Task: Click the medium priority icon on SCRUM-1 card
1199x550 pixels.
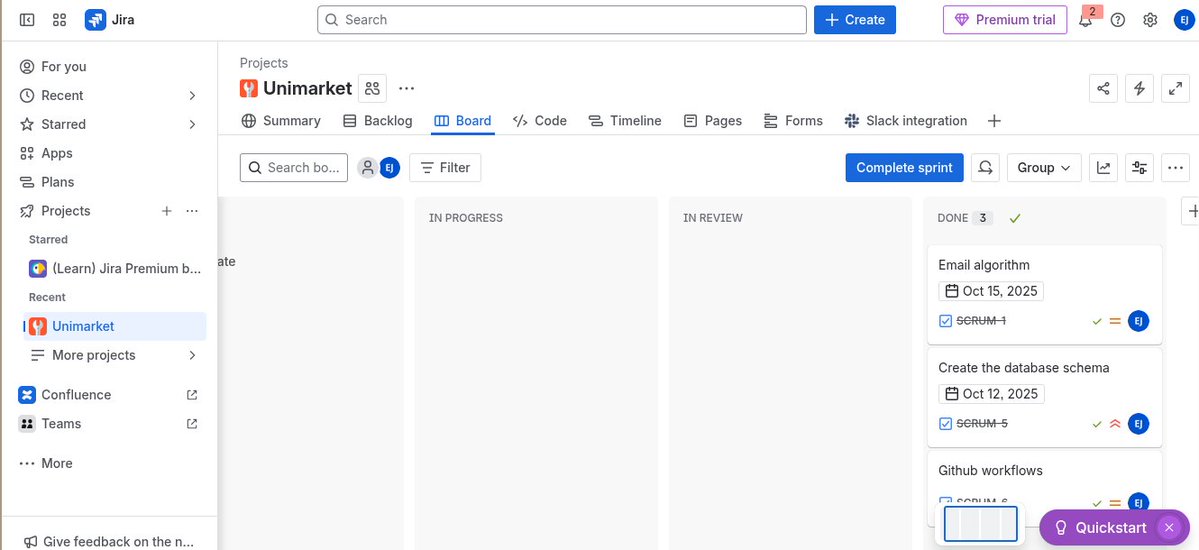Action: click(1115, 321)
